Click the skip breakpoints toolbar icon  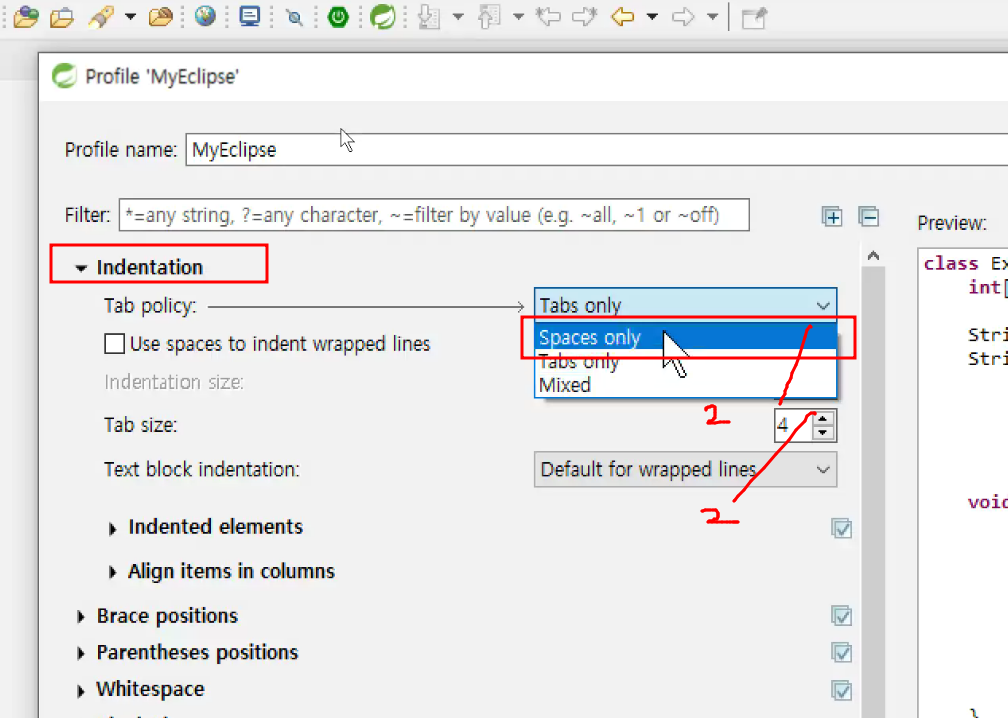[294, 17]
